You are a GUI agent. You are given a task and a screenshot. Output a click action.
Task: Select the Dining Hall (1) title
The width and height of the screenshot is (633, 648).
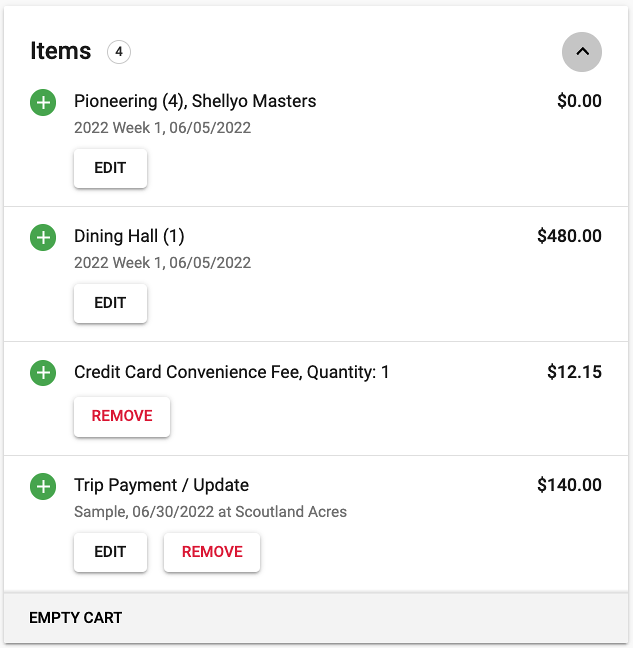pyautogui.click(x=129, y=236)
